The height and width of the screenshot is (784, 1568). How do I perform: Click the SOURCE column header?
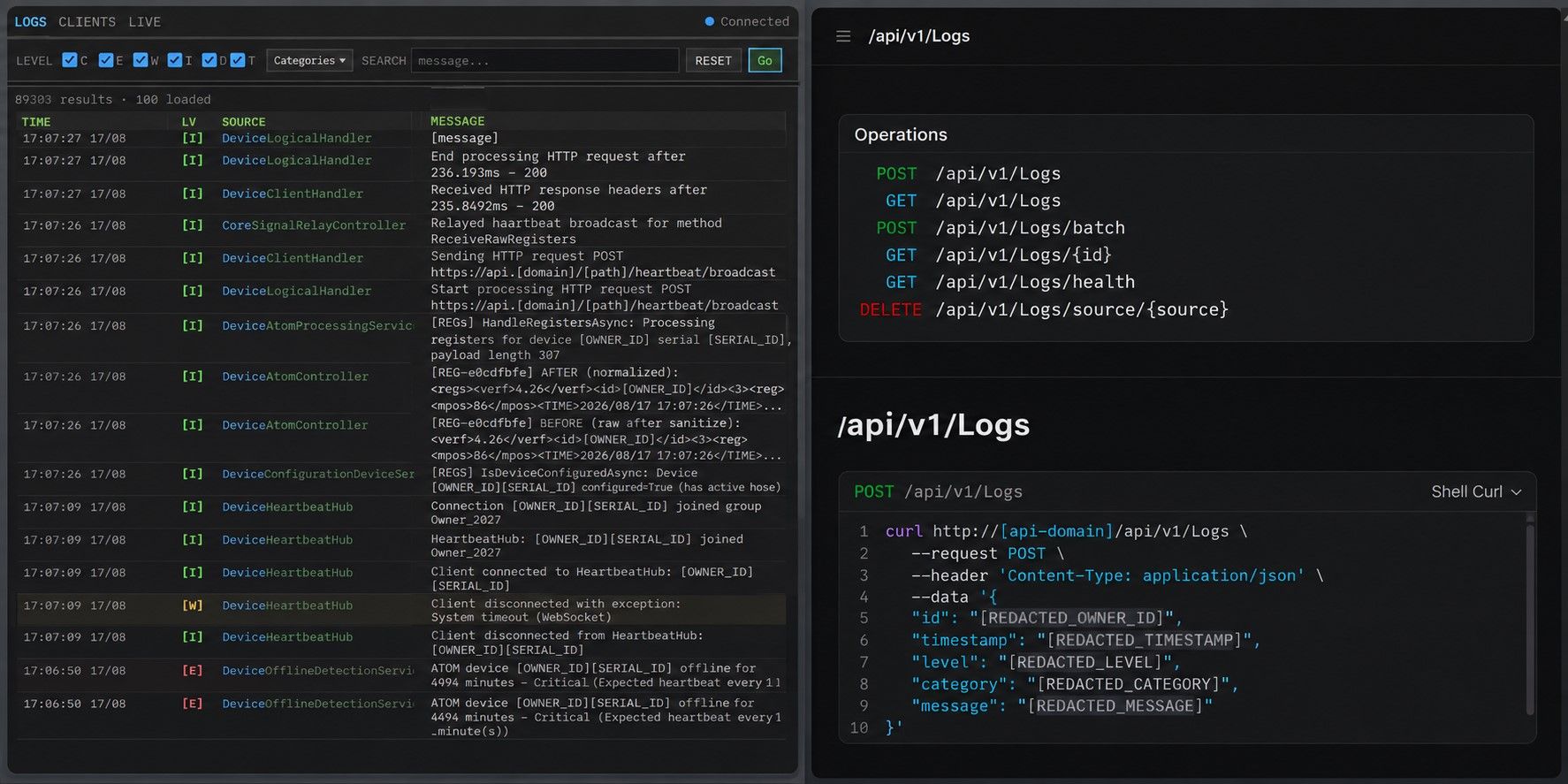pyautogui.click(x=243, y=122)
